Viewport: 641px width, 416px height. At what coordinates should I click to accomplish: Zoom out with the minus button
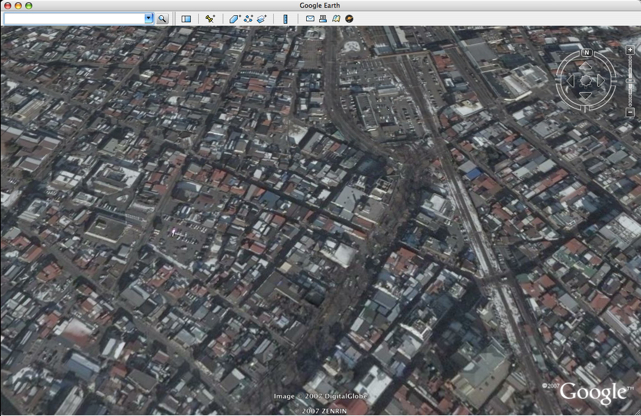click(630, 113)
